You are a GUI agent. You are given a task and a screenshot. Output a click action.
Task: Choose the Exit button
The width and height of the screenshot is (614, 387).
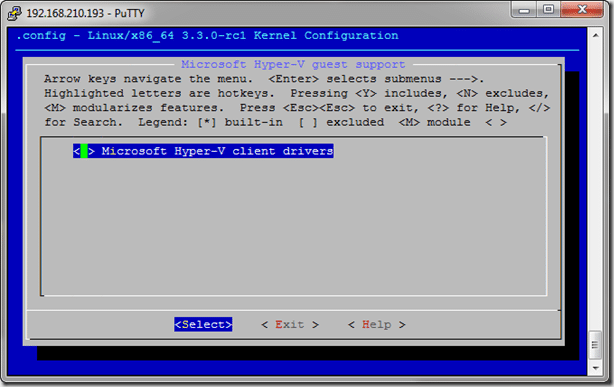[x=290, y=324]
